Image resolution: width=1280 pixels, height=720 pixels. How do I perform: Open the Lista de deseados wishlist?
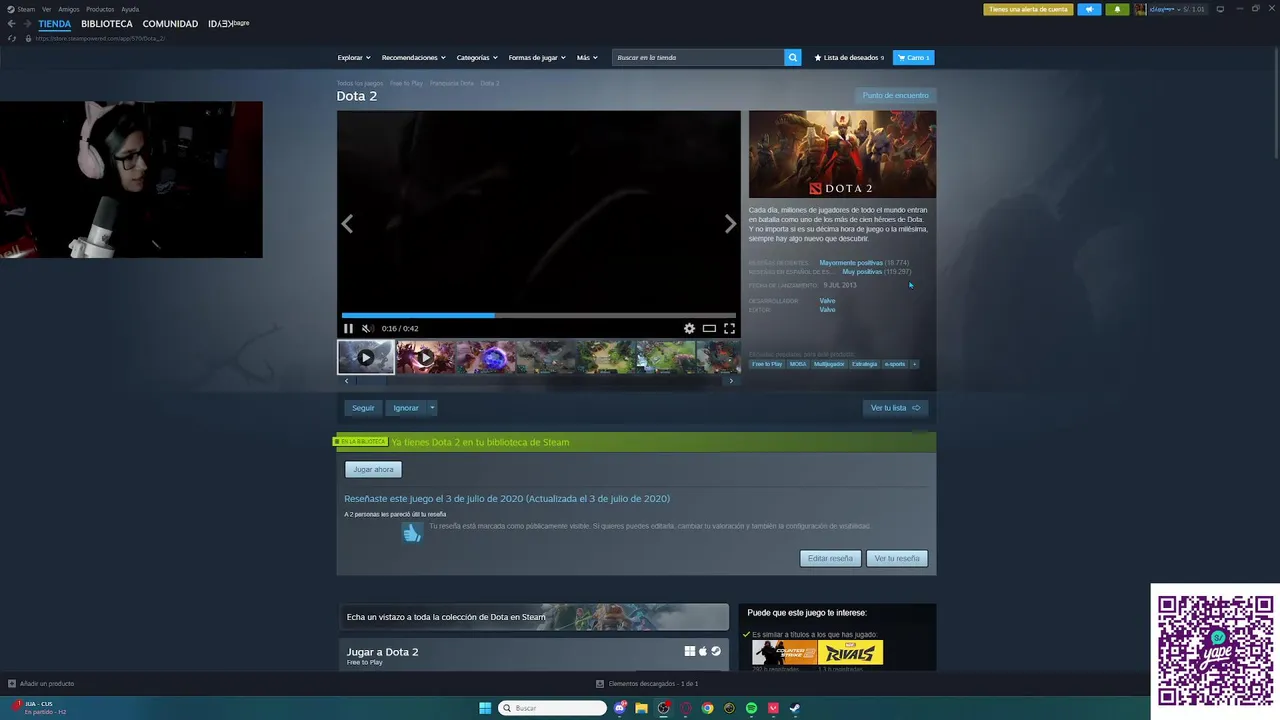pyautogui.click(x=849, y=57)
